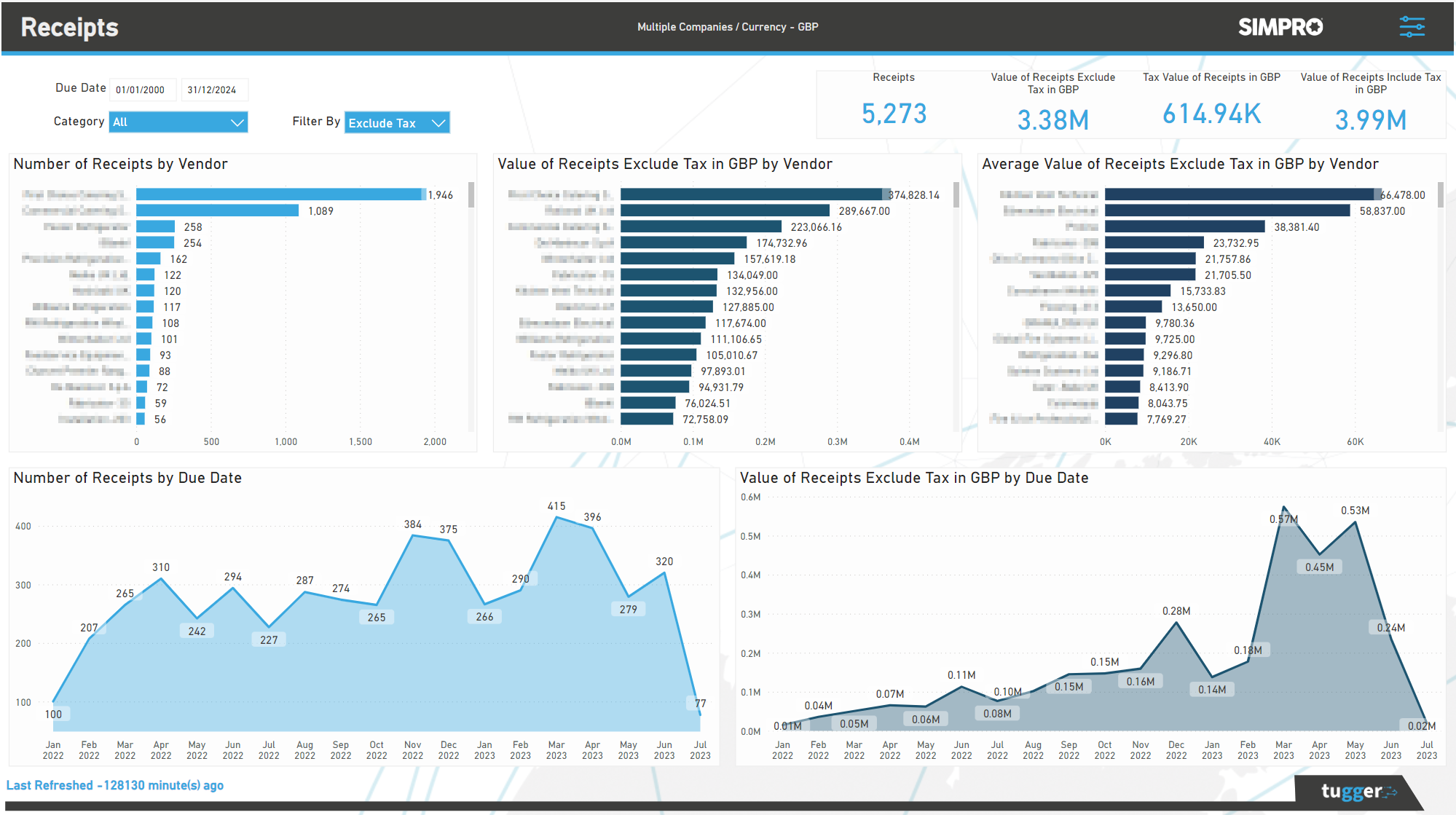Select the bar valued 289,667.00
Viewport: 1456px width, 815px height.
click(x=725, y=210)
